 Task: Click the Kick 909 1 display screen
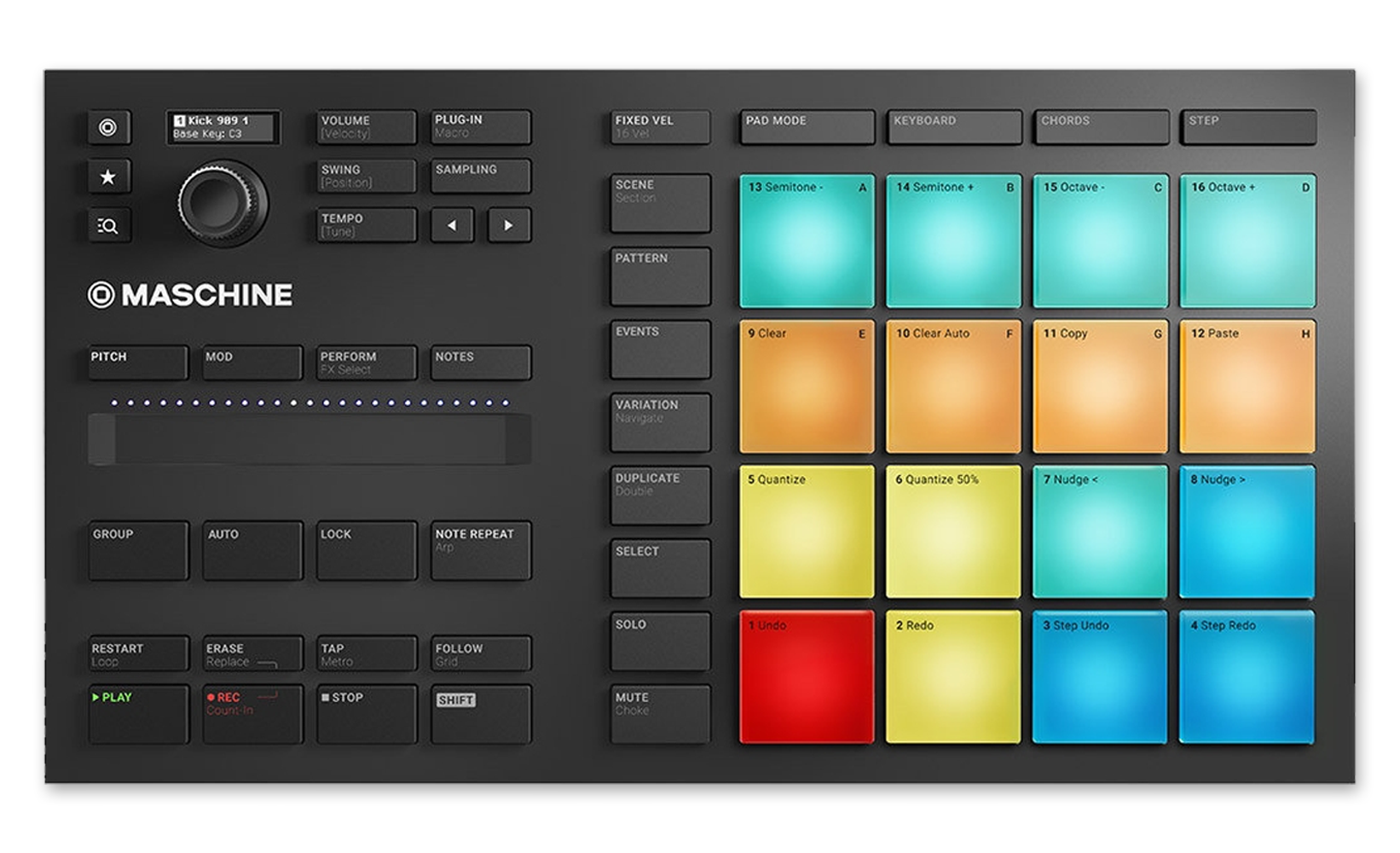click(223, 127)
